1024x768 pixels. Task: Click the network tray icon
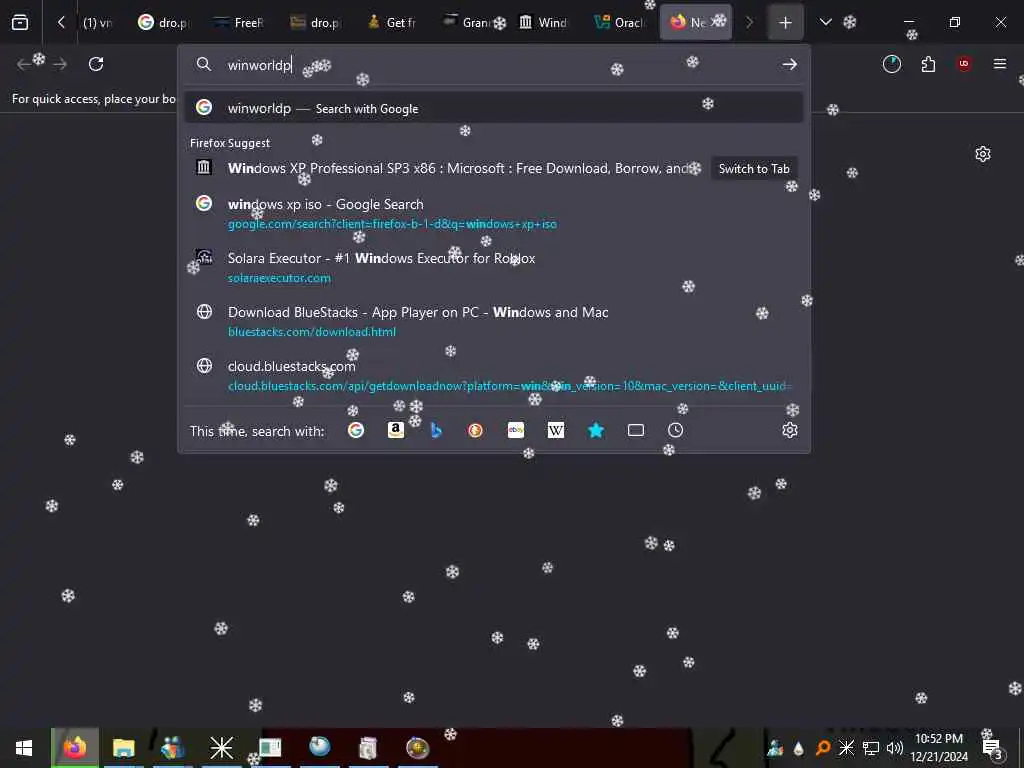[x=871, y=748]
